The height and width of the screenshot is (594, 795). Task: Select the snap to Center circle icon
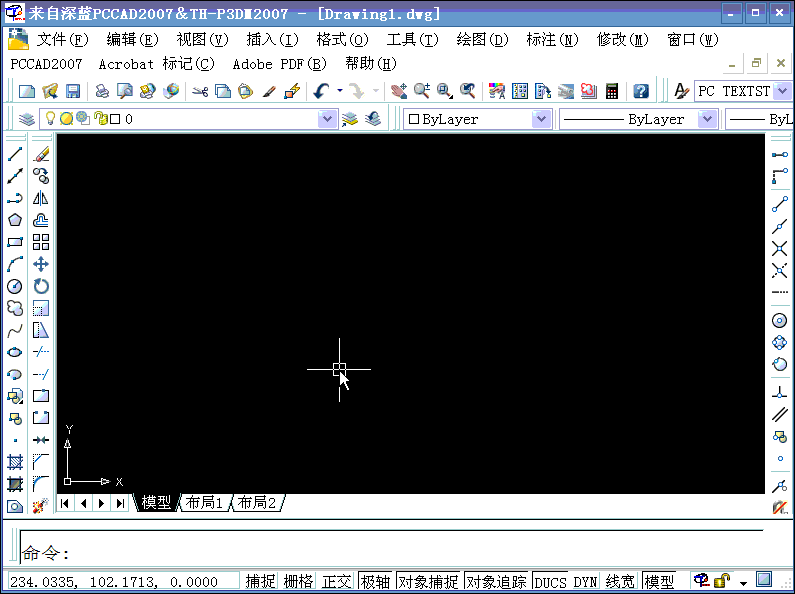780,320
